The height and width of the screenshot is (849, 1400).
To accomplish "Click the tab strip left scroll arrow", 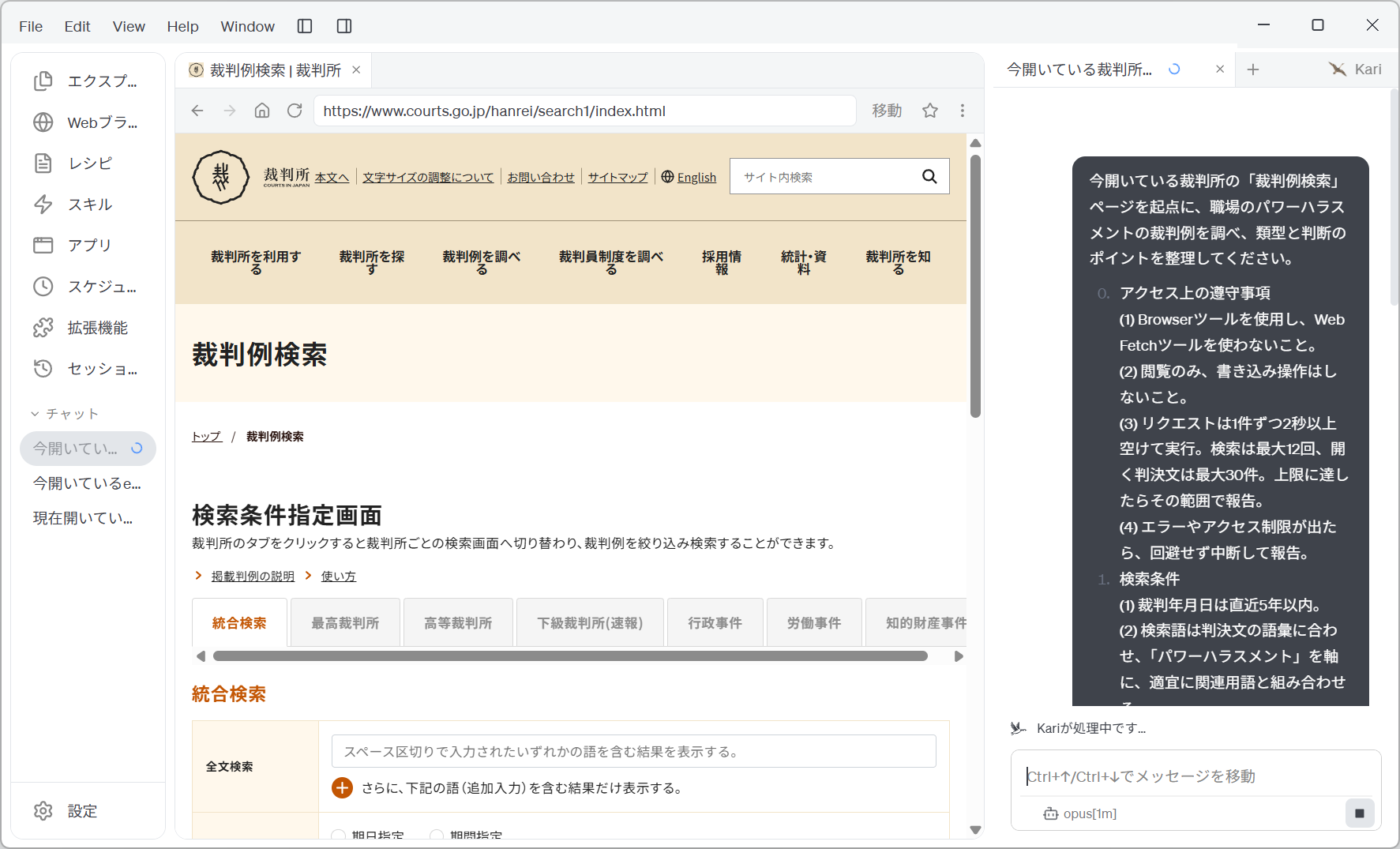I will tap(201, 656).
